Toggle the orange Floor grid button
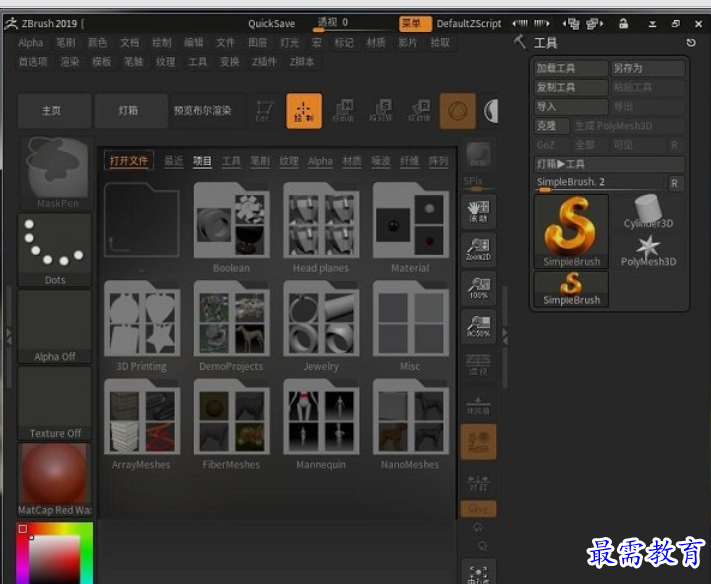Viewport: 711px width, 584px height. 478,442
